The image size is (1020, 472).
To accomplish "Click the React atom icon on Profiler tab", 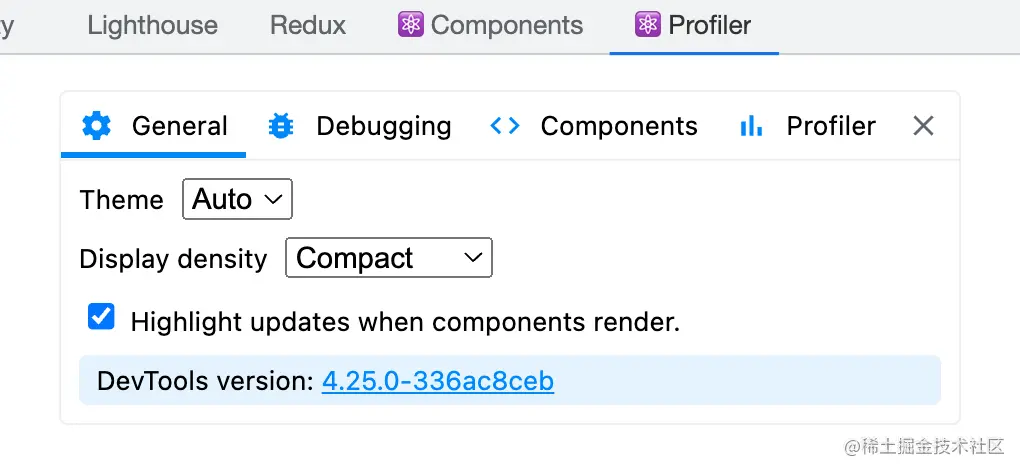I will coord(648,25).
